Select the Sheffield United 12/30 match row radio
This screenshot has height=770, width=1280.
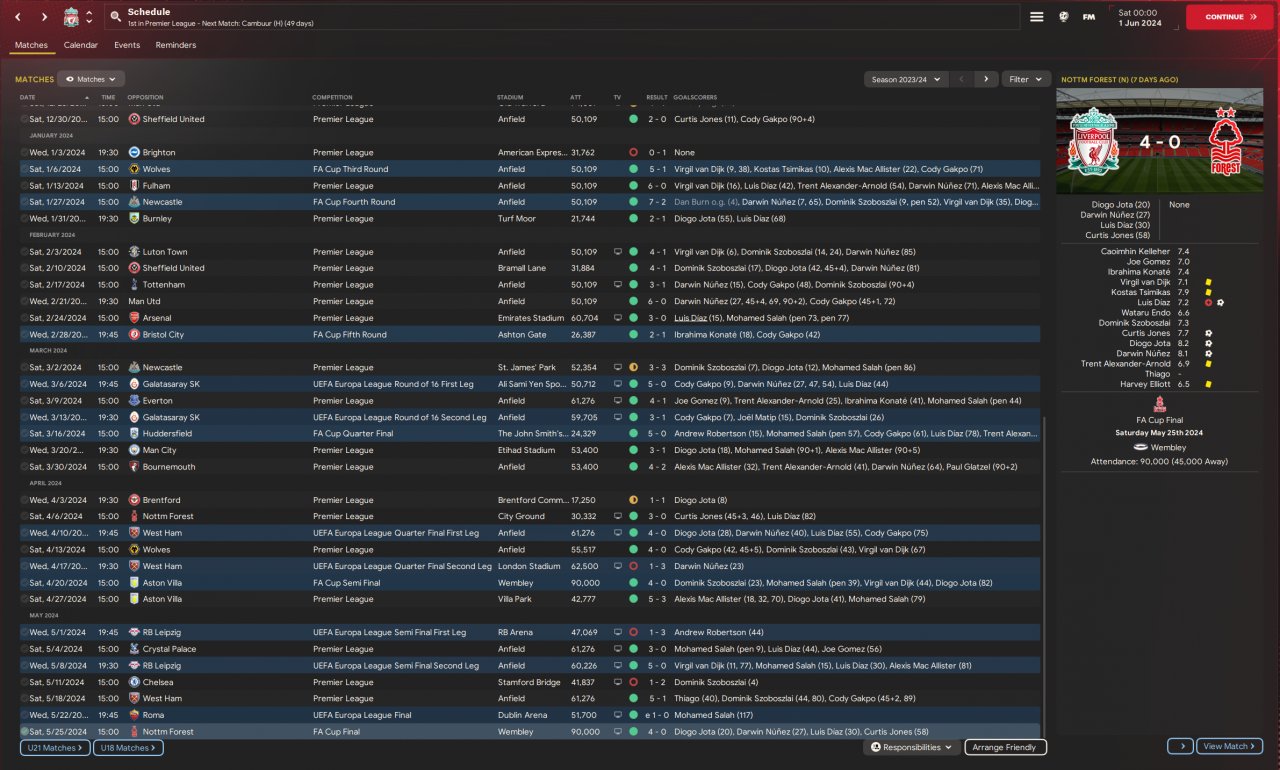click(24, 119)
